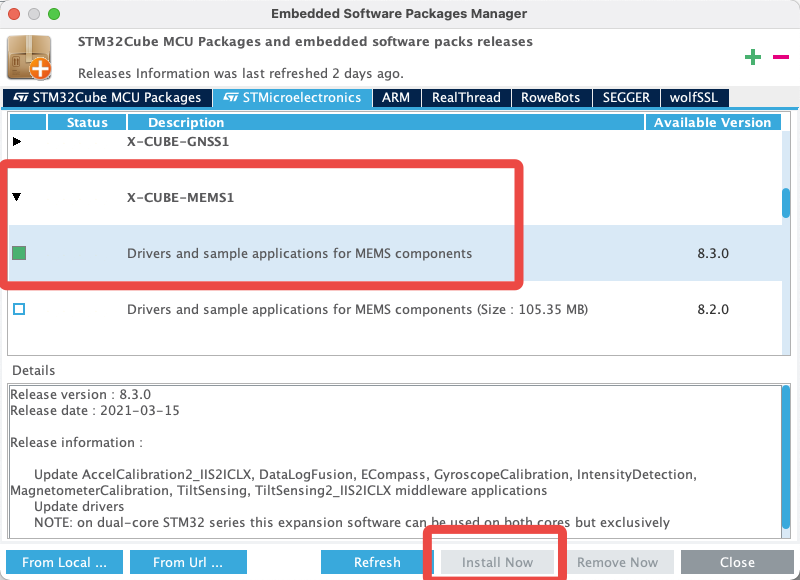This screenshot has width=800, height=580.
Task: Switch to the RoweBots tab
Action: tap(551, 97)
